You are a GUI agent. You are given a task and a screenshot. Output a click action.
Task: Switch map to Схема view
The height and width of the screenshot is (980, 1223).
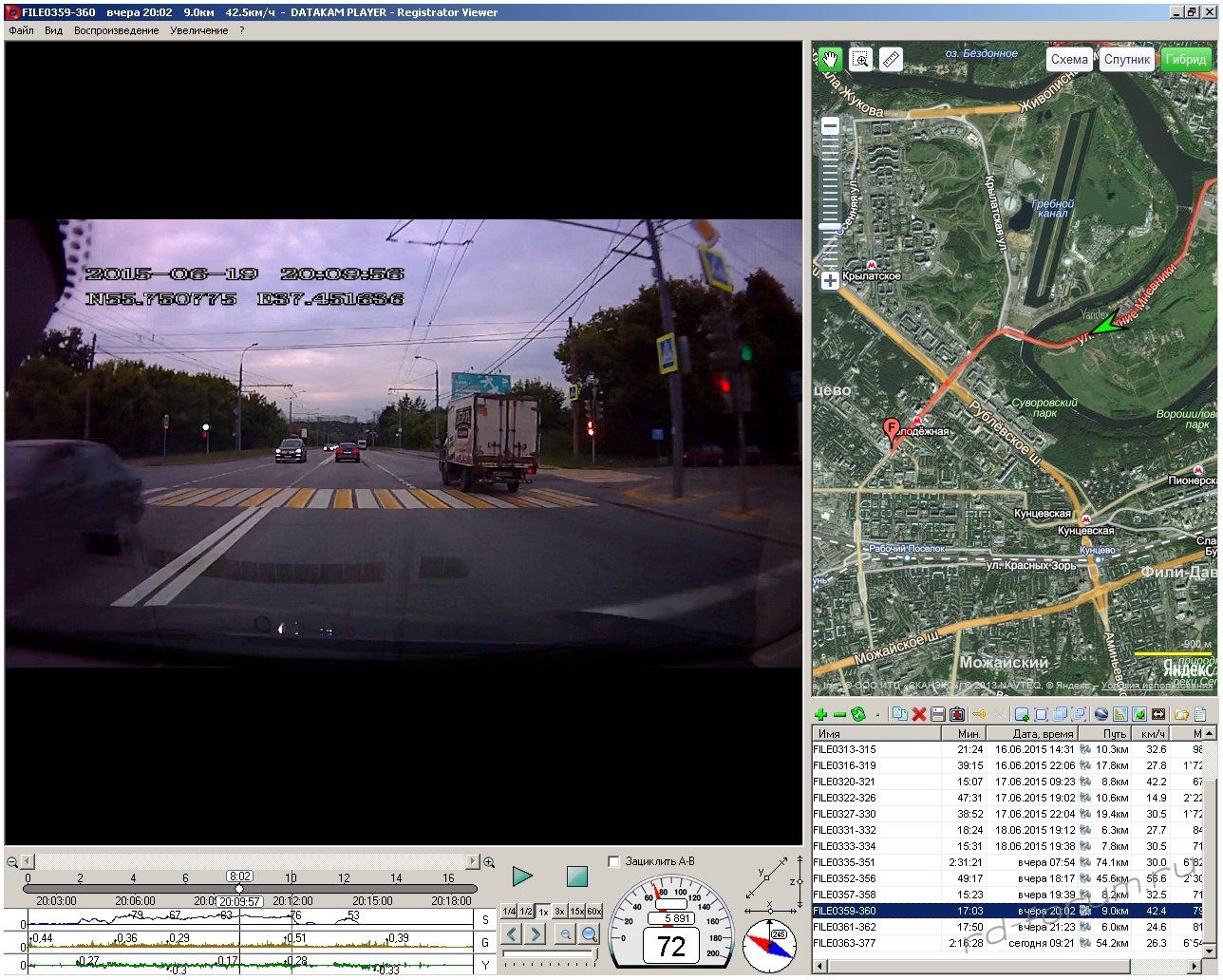pos(1069,59)
